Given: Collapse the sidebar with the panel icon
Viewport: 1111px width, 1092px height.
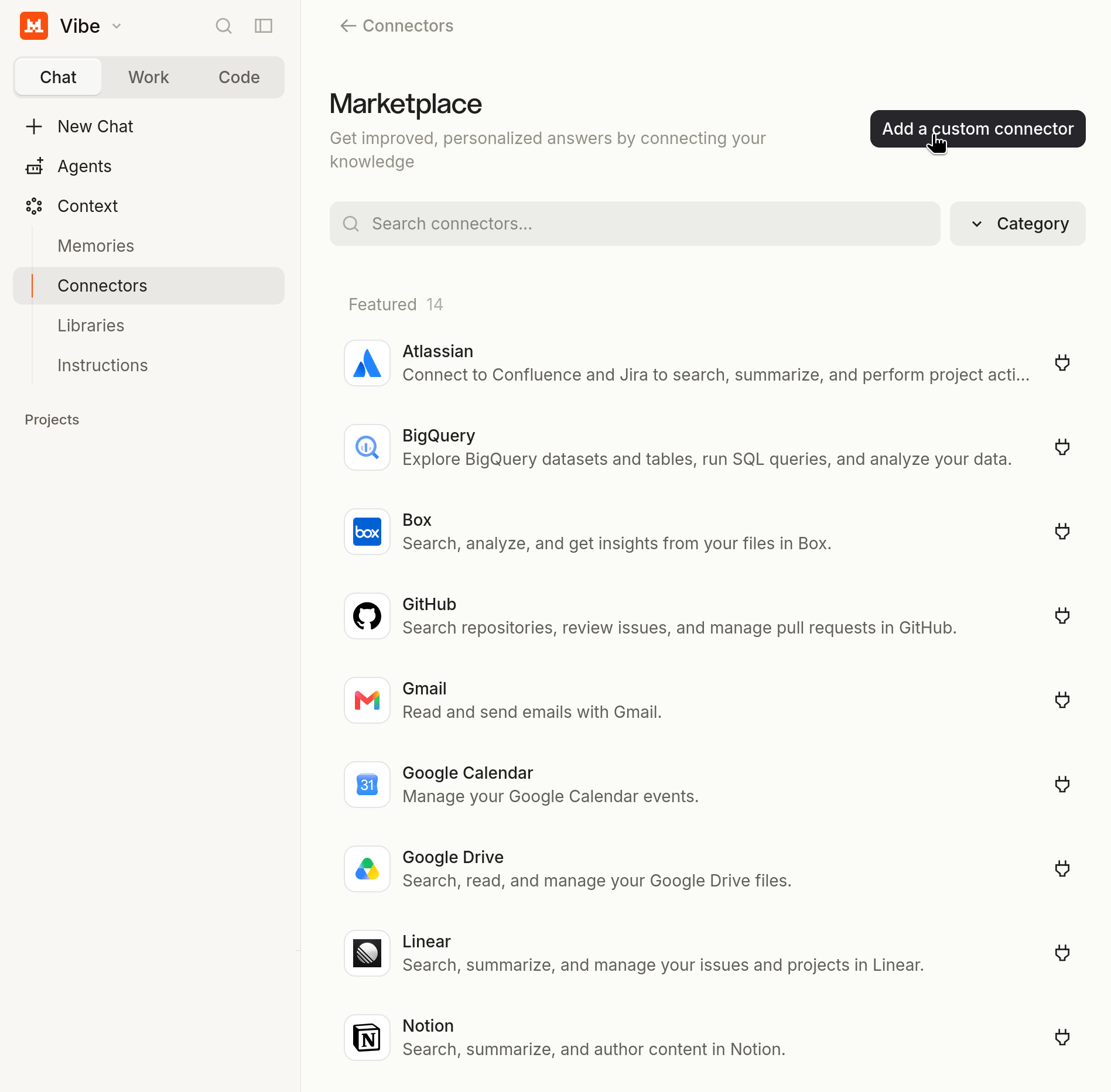Looking at the screenshot, I should point(264,26).
